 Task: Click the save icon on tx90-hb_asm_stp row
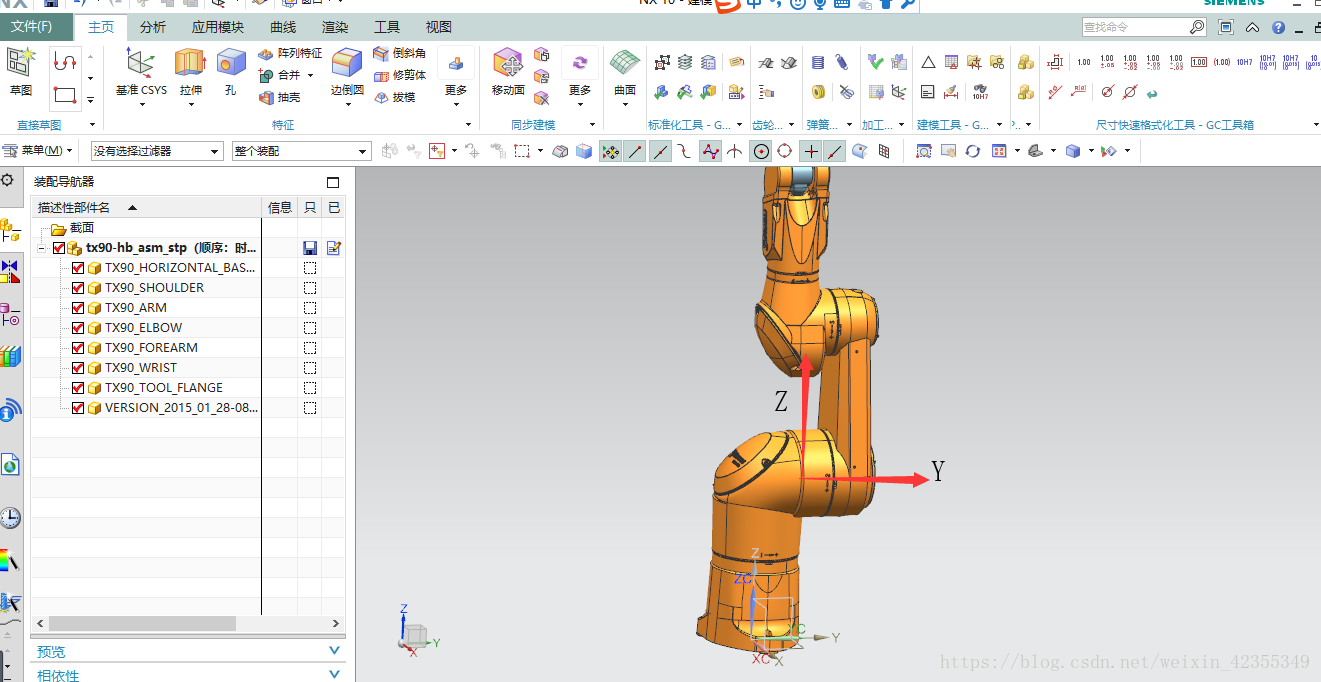click(x=310, y=248)
